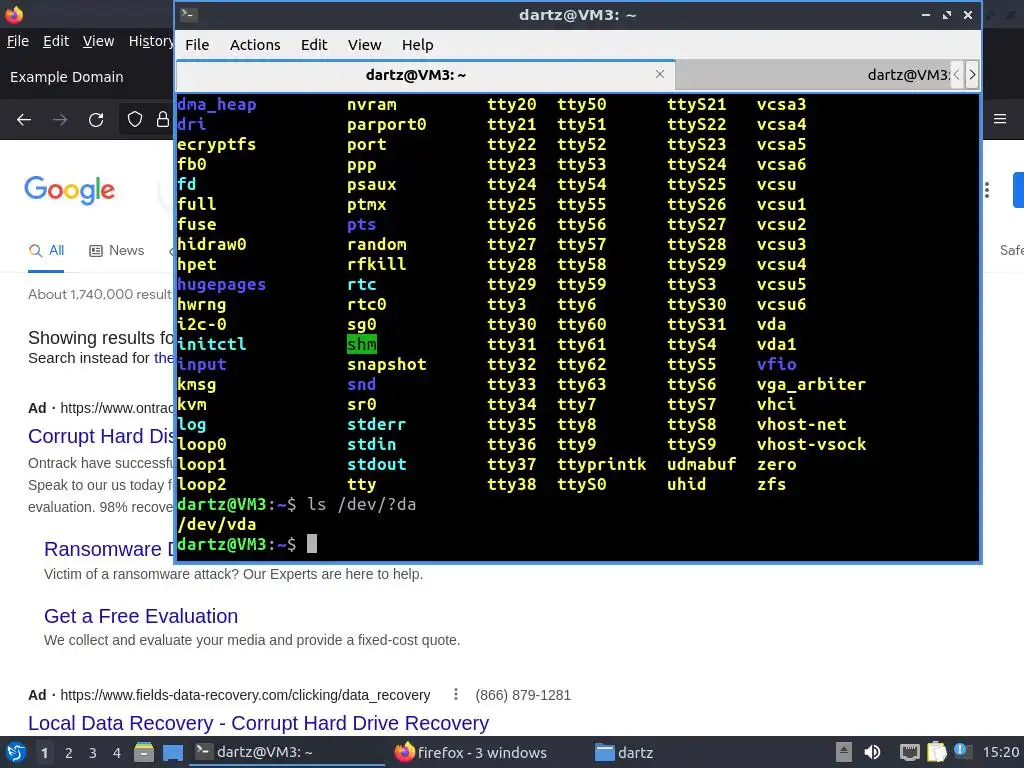Activate dartz@VM3 terminal taskbar entry
This screenshot has height=768, width=1024.
pyautogui.click(x=287, y=752)
